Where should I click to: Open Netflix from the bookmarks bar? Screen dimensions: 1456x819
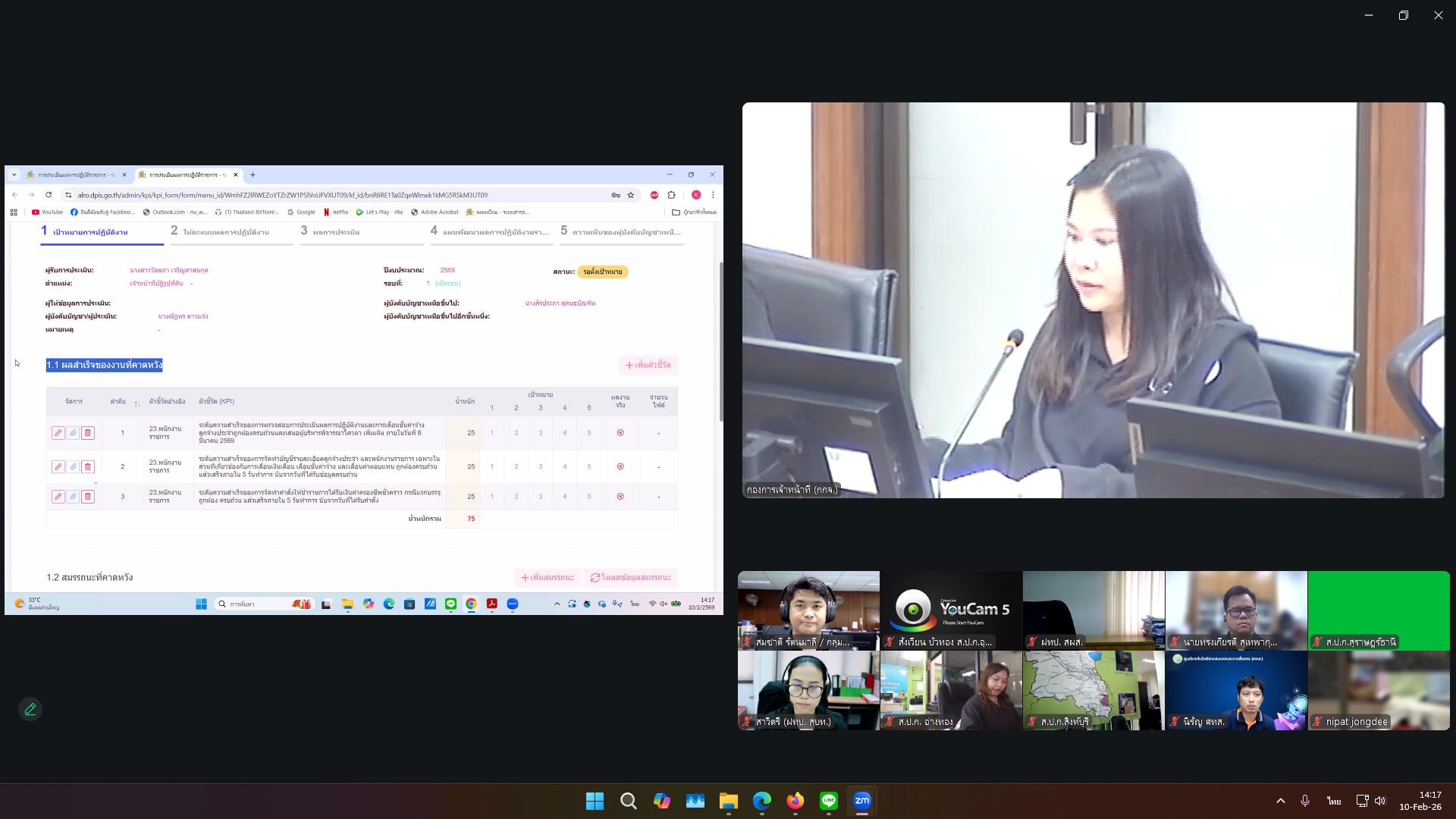coord(337,212)
